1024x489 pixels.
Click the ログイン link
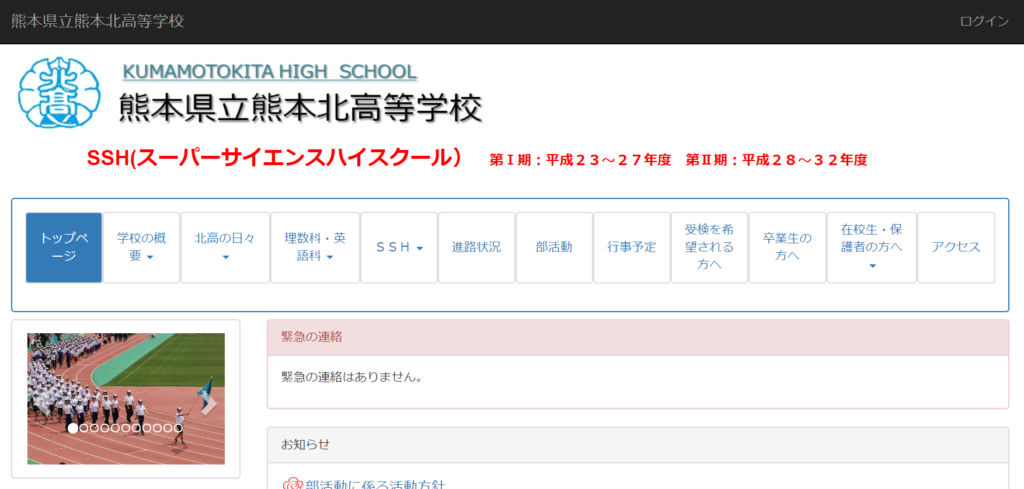click(983, 22)
